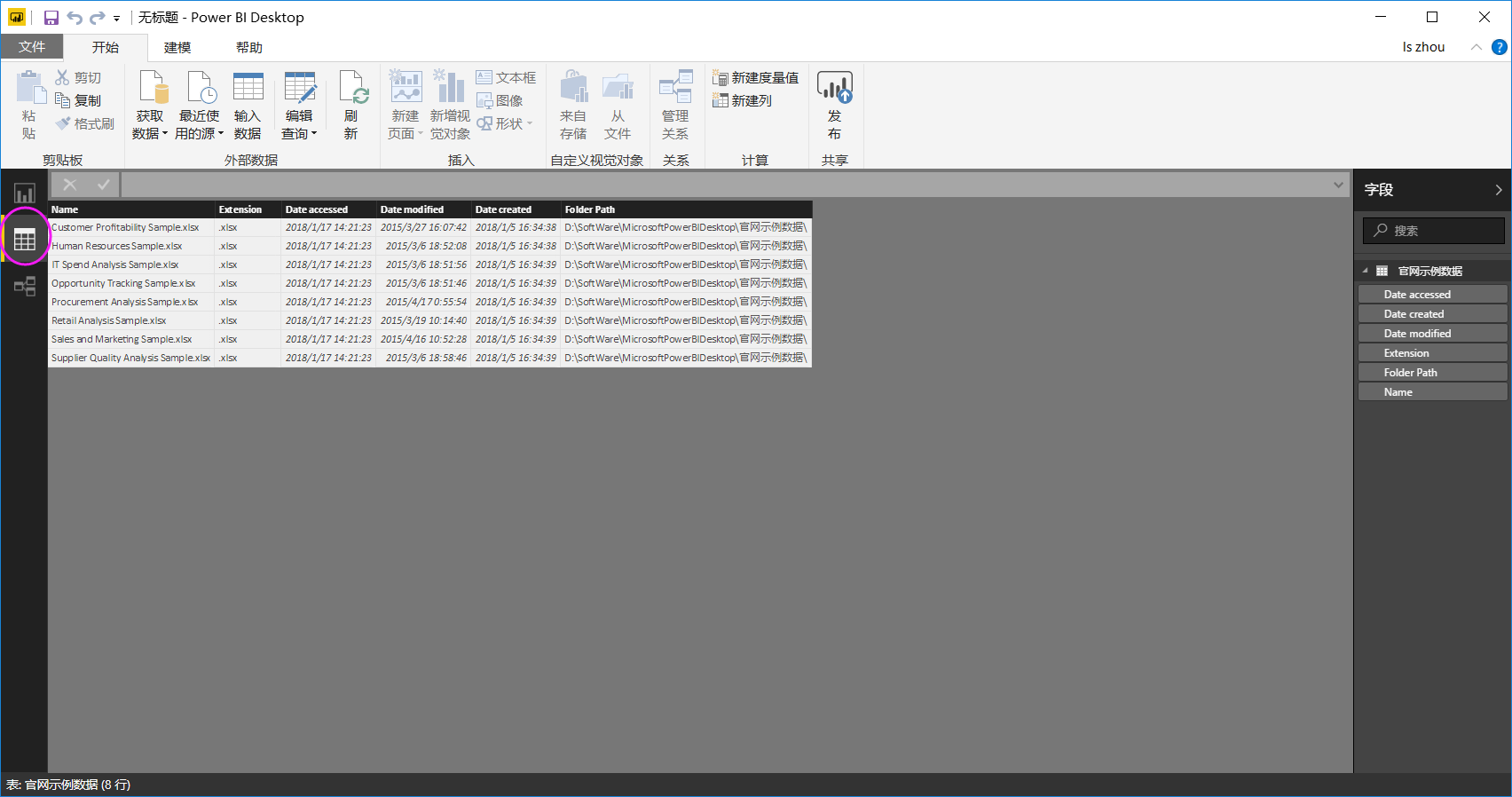This screenshot has width=1512, height=797.
Task: Cancel formula with the X button
Action: [x=70, y=185]
